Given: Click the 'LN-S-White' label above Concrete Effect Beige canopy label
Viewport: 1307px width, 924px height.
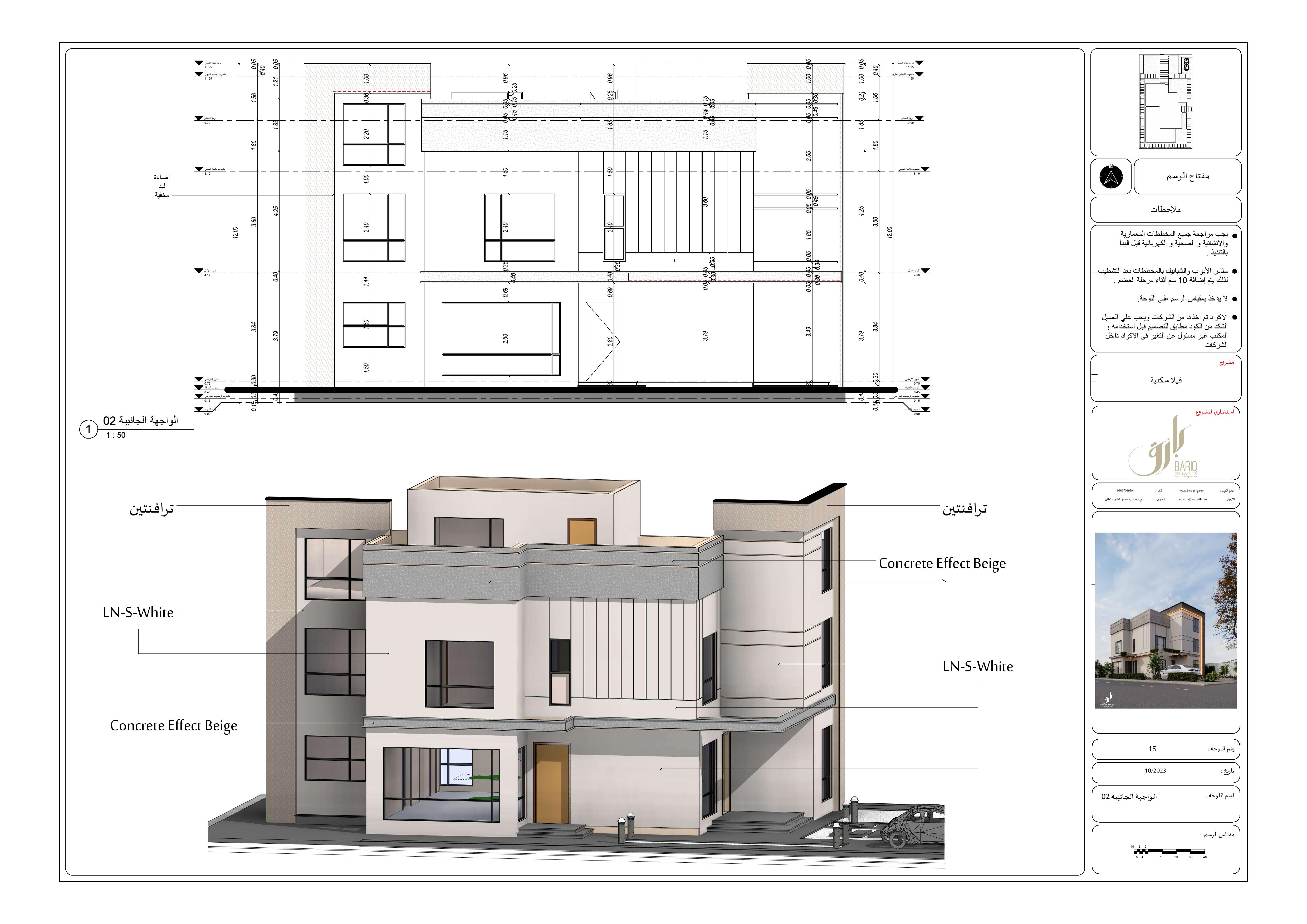Looking at the screenshot, I should pos(138,613).
